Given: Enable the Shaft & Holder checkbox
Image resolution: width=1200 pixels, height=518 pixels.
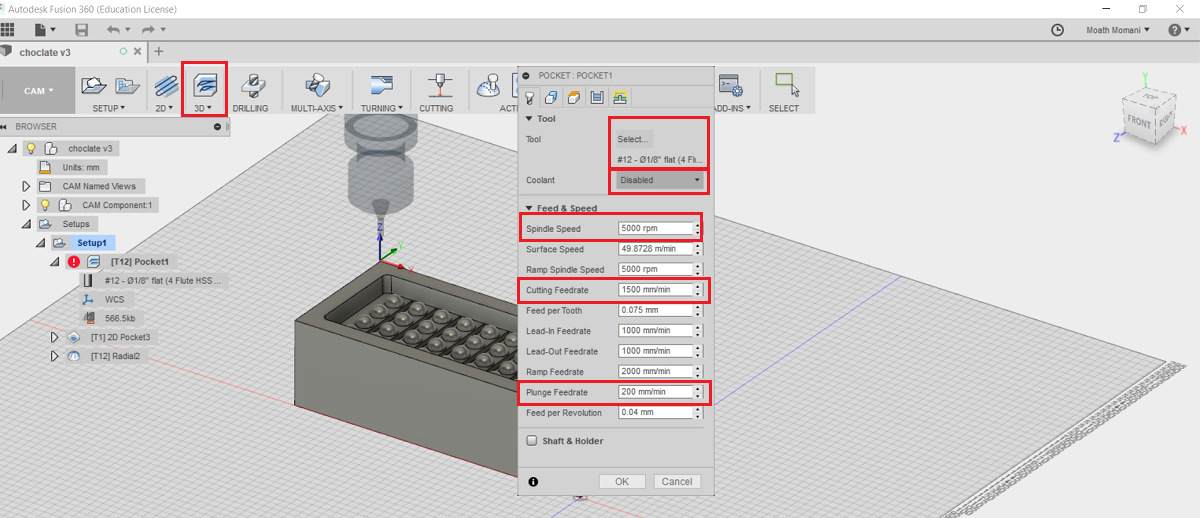Looking at the screenshot, I should point(531,440).
